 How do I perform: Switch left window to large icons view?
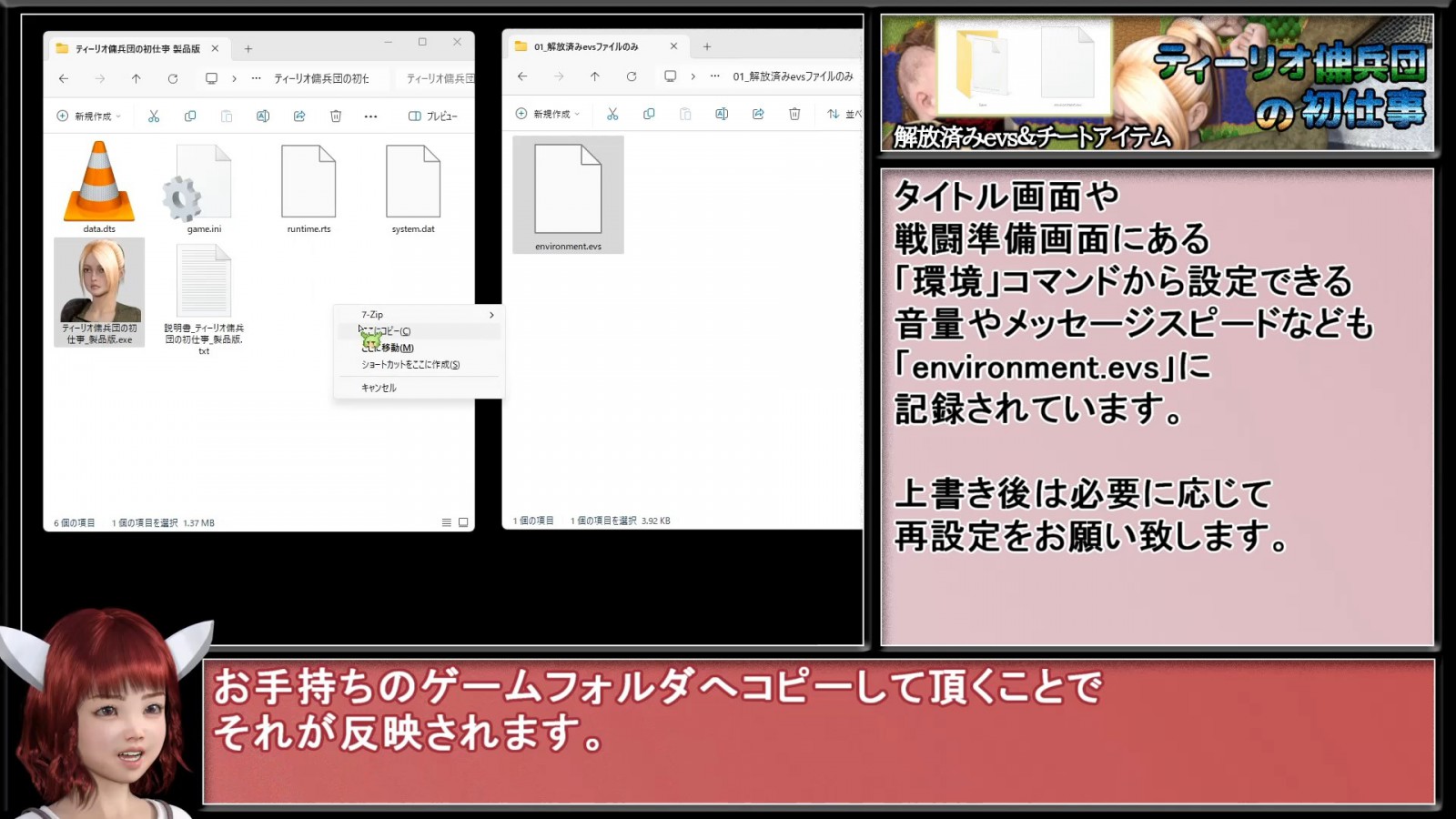point(463,522)
